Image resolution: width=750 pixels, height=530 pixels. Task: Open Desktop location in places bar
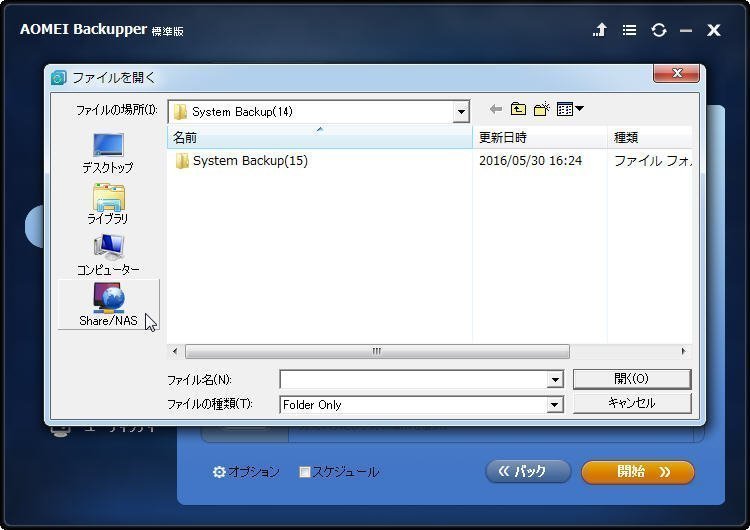108,153
